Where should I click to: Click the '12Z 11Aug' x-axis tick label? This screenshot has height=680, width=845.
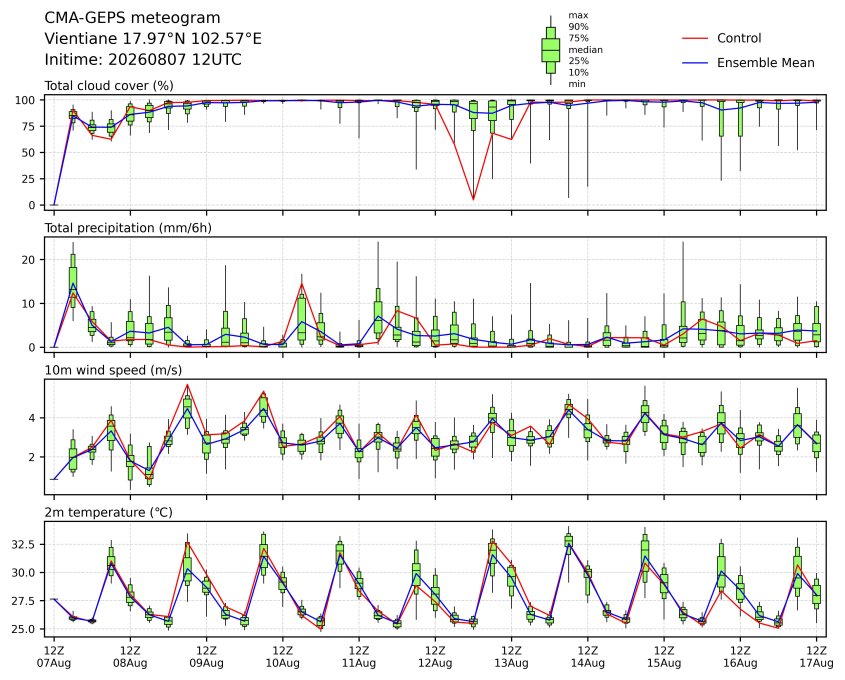[359, 657]
